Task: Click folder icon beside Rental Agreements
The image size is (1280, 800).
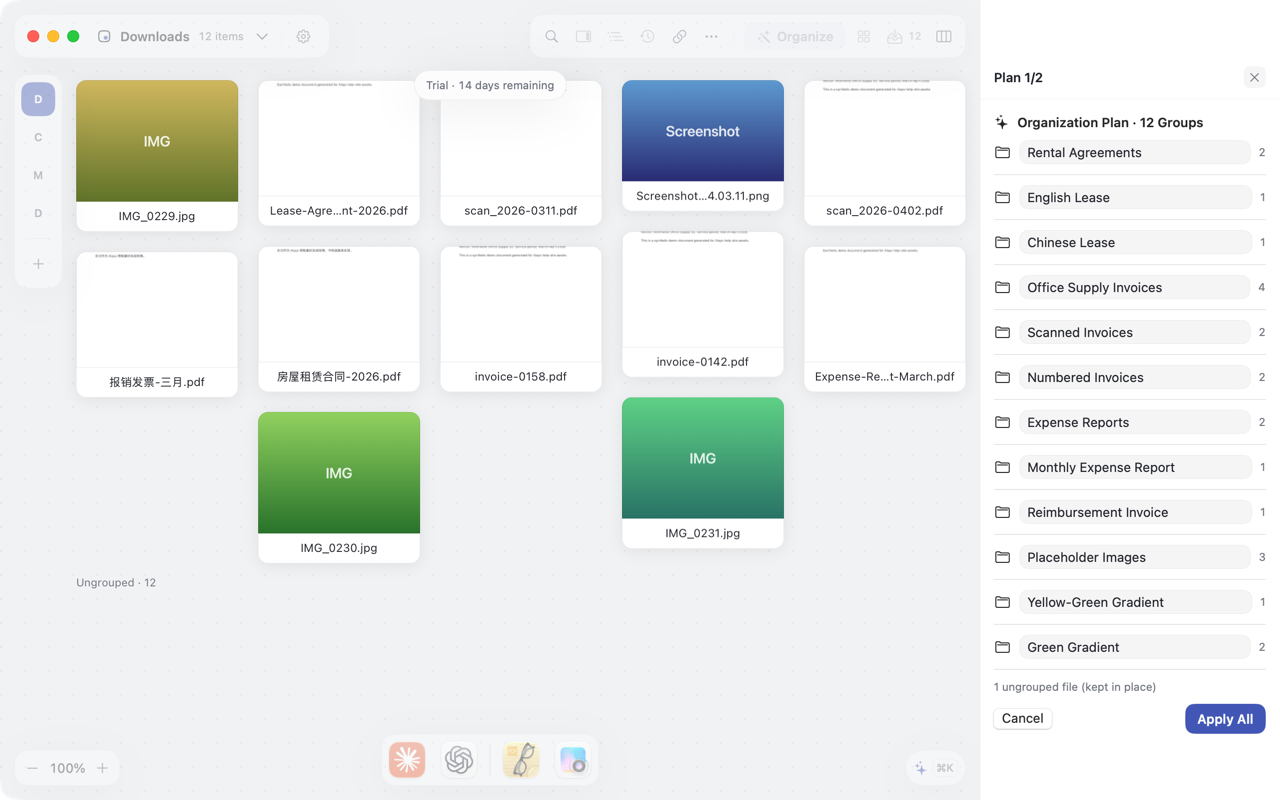Action: tap(1002, 152)
